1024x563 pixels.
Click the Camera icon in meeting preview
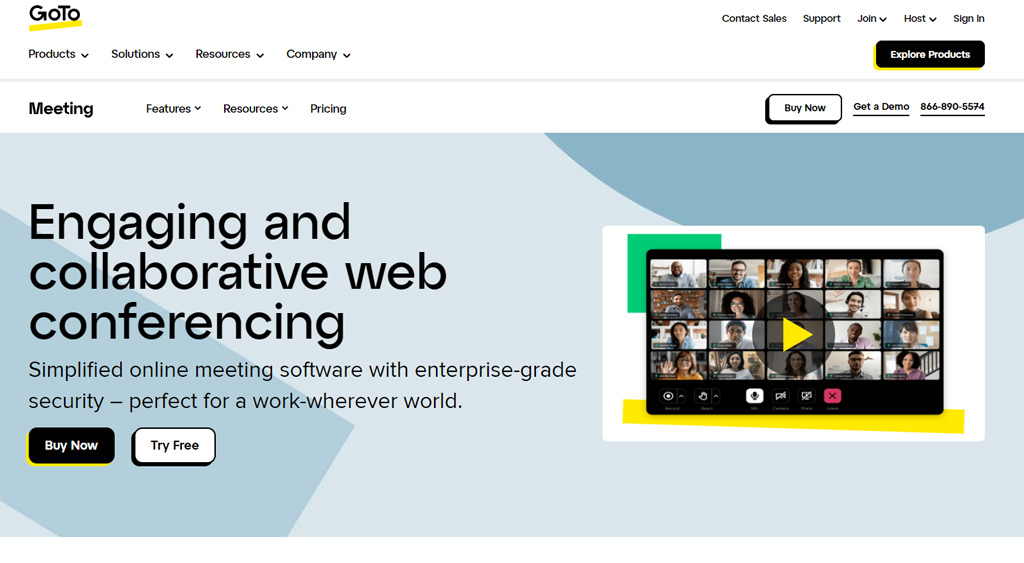(780, 396)
